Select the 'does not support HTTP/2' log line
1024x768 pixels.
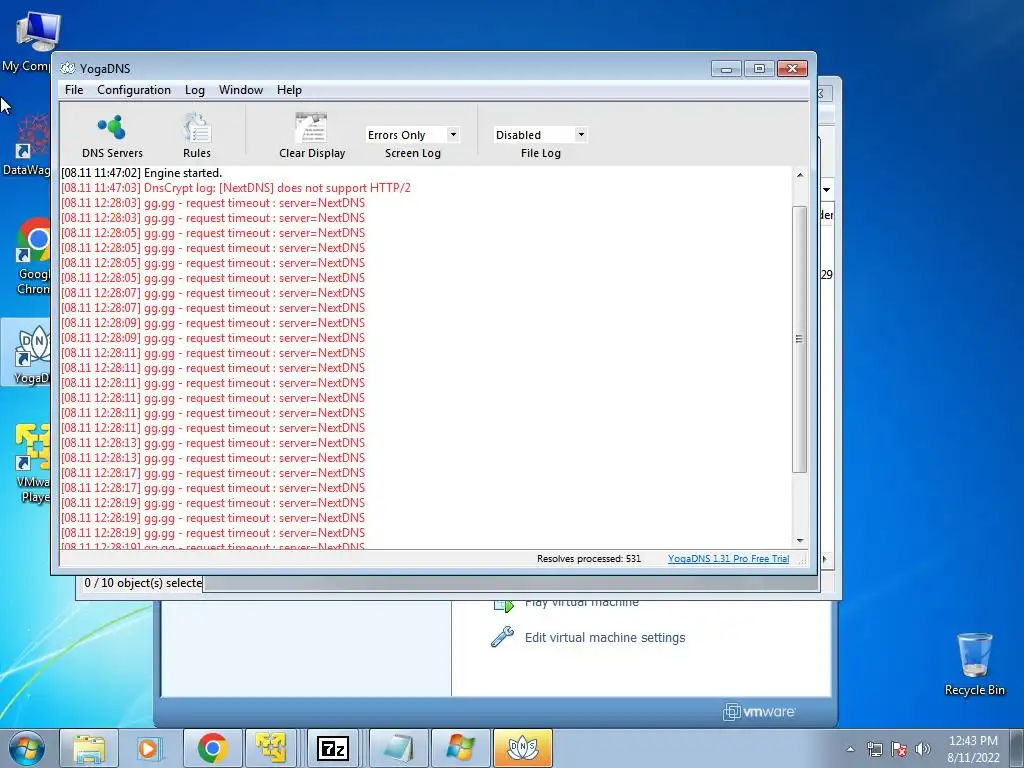(236, 188)
